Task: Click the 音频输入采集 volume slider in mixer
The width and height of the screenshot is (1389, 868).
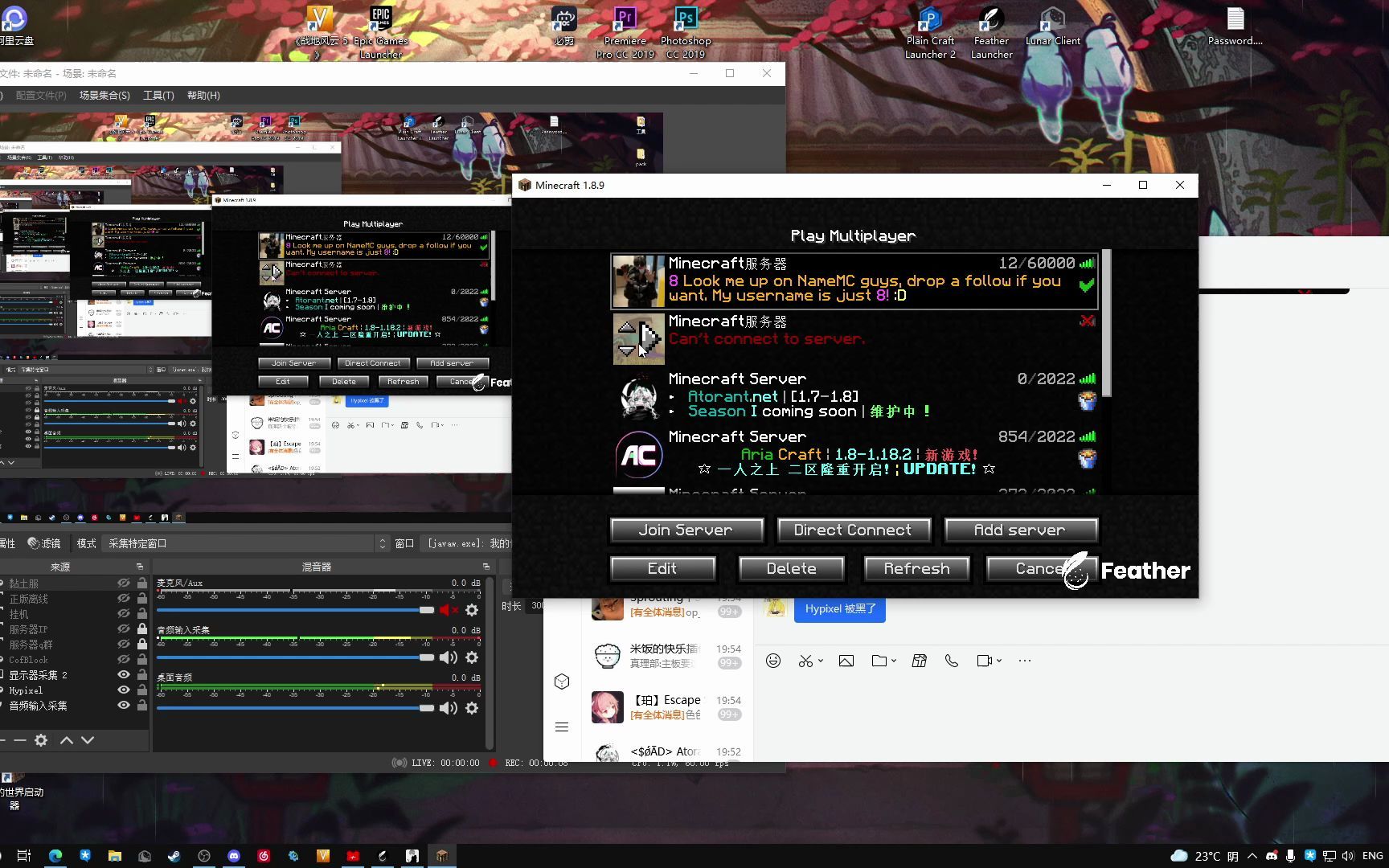Action: click(296, 657)
